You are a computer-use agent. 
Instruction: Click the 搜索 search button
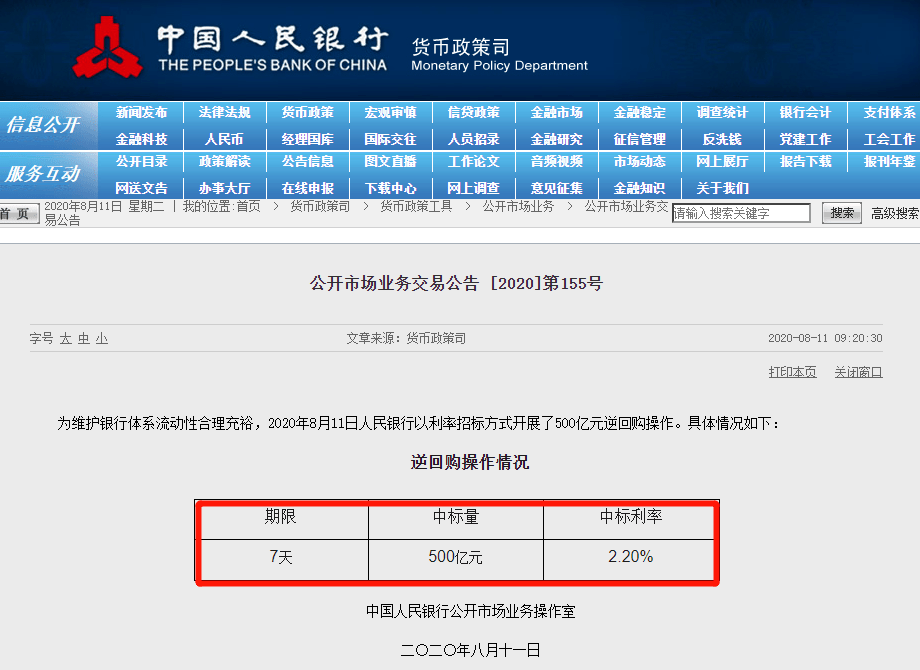point(842,213)
